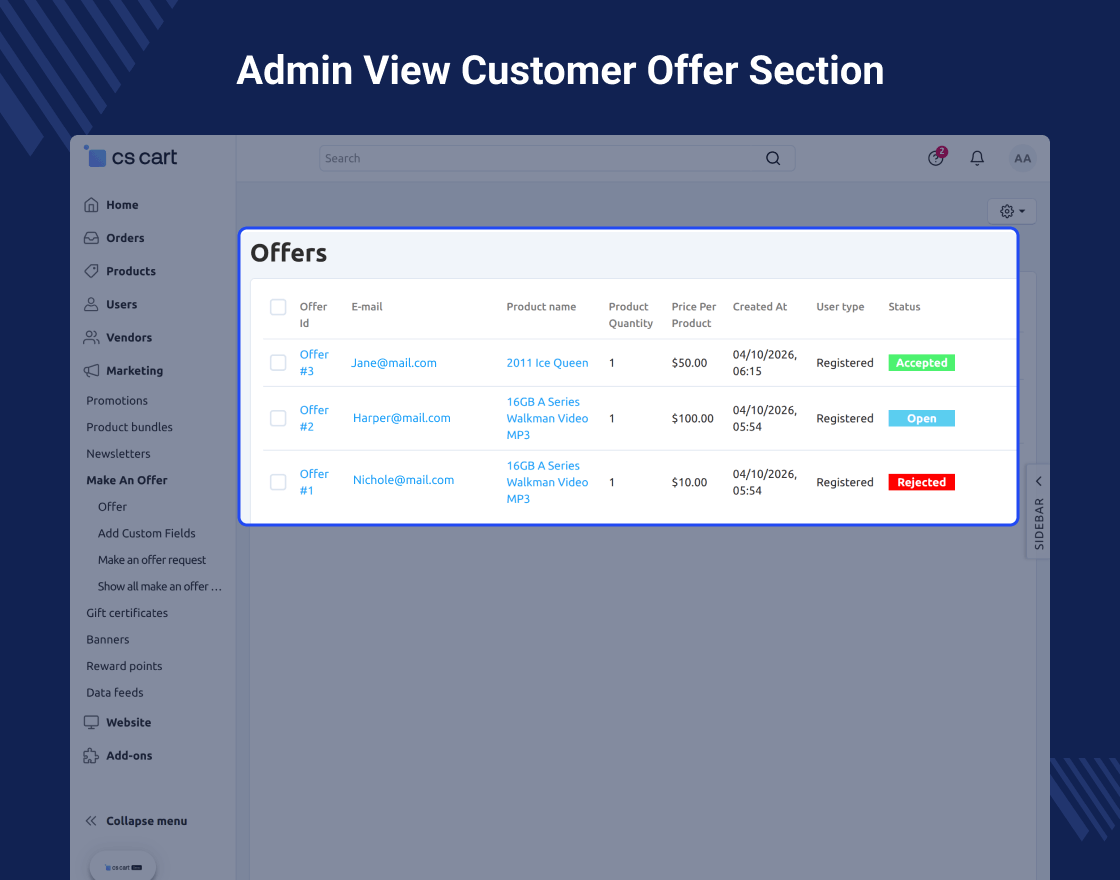This screenshot has height=880, width=1120.
Task: Collapse the menu with the double chevron
Action: point(91,821)
